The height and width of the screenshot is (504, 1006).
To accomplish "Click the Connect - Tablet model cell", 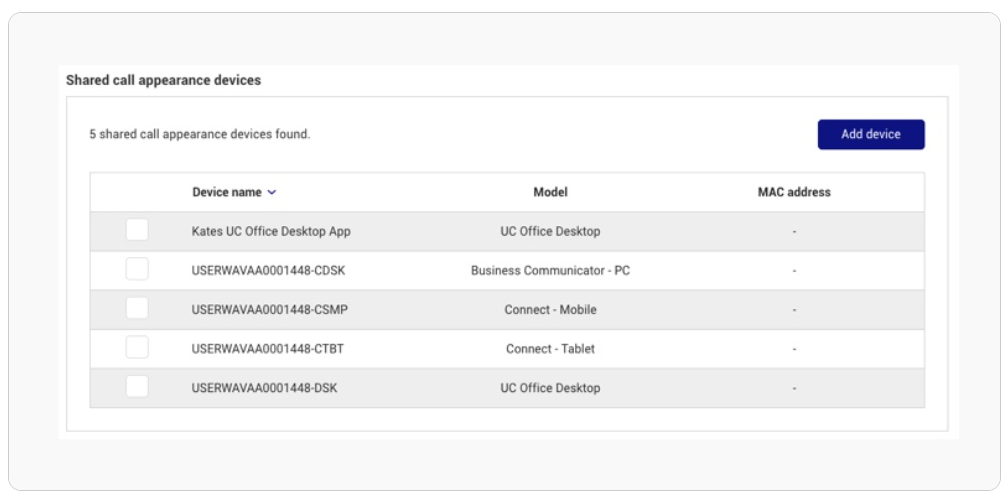I will tap(550, 349).
